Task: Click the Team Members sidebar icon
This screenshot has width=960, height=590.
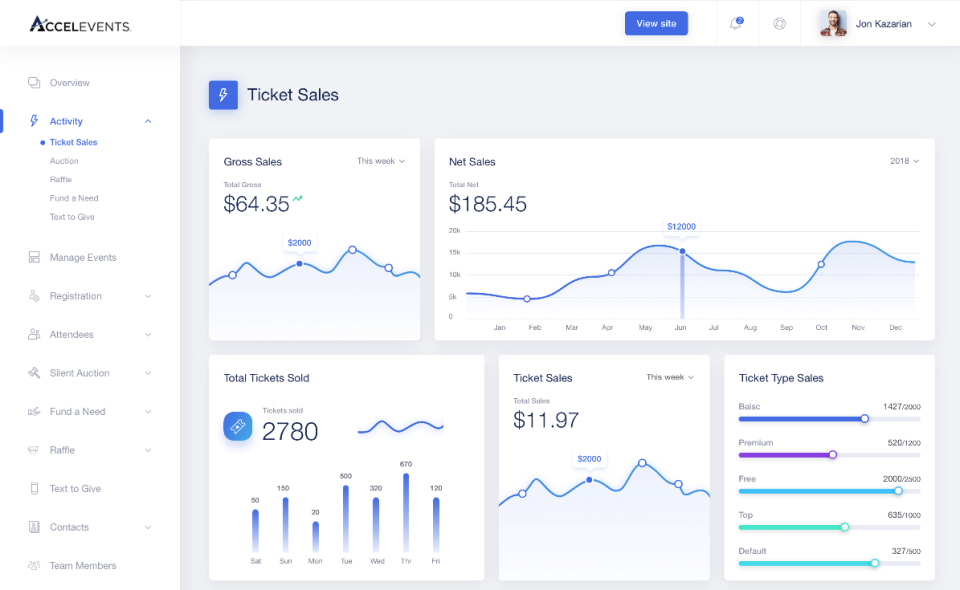Action: [34, 566]
